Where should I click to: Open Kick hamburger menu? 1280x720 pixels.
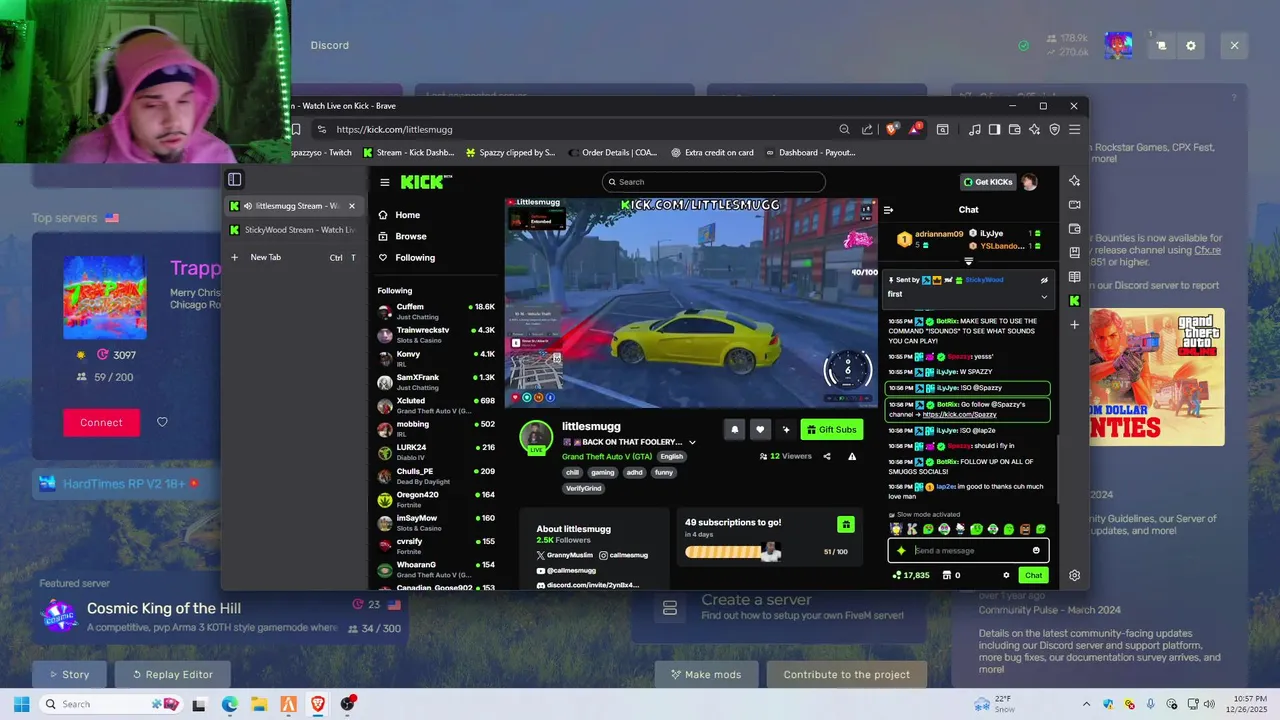point(384,182)
